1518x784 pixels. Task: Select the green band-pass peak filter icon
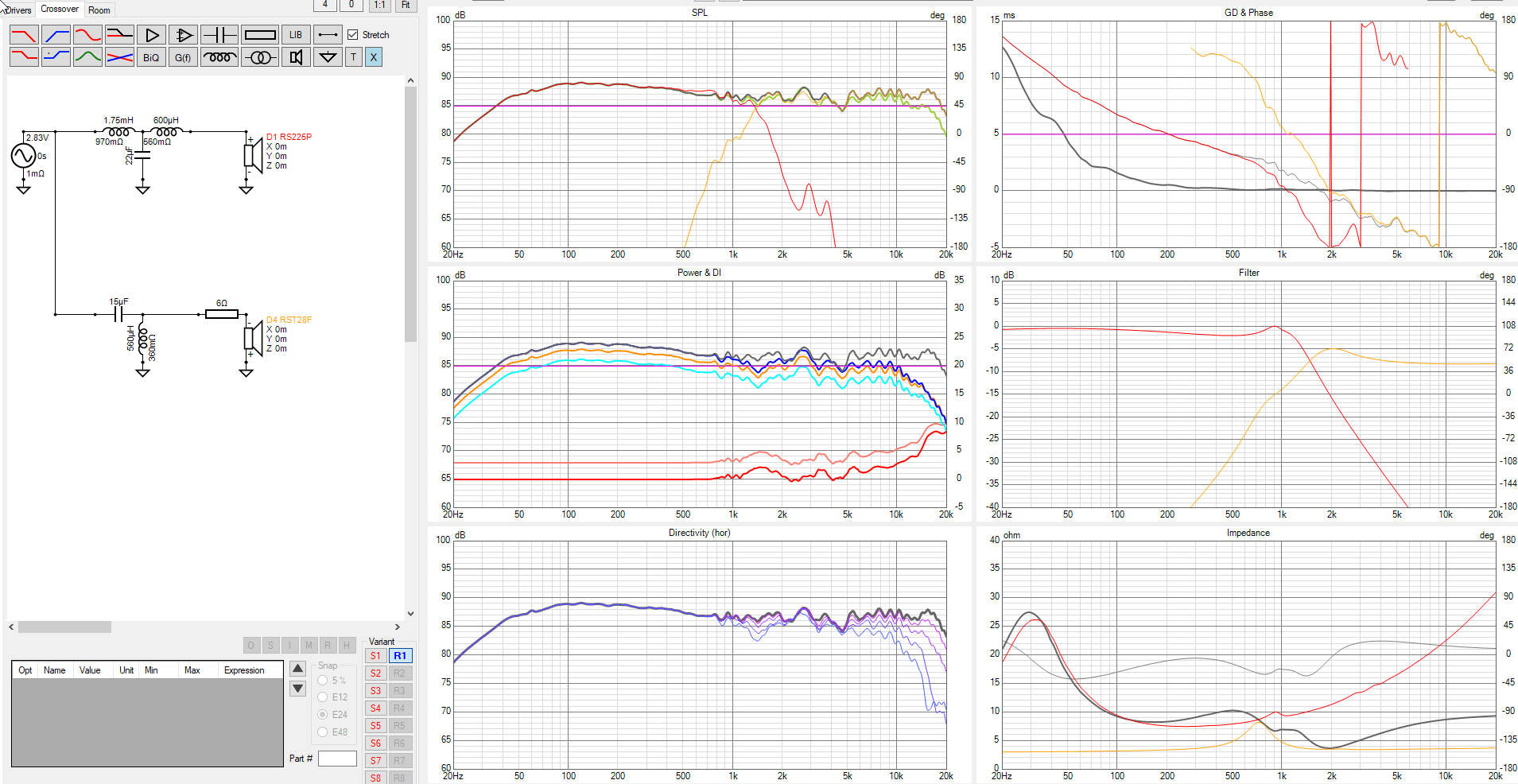coord(87,57)
